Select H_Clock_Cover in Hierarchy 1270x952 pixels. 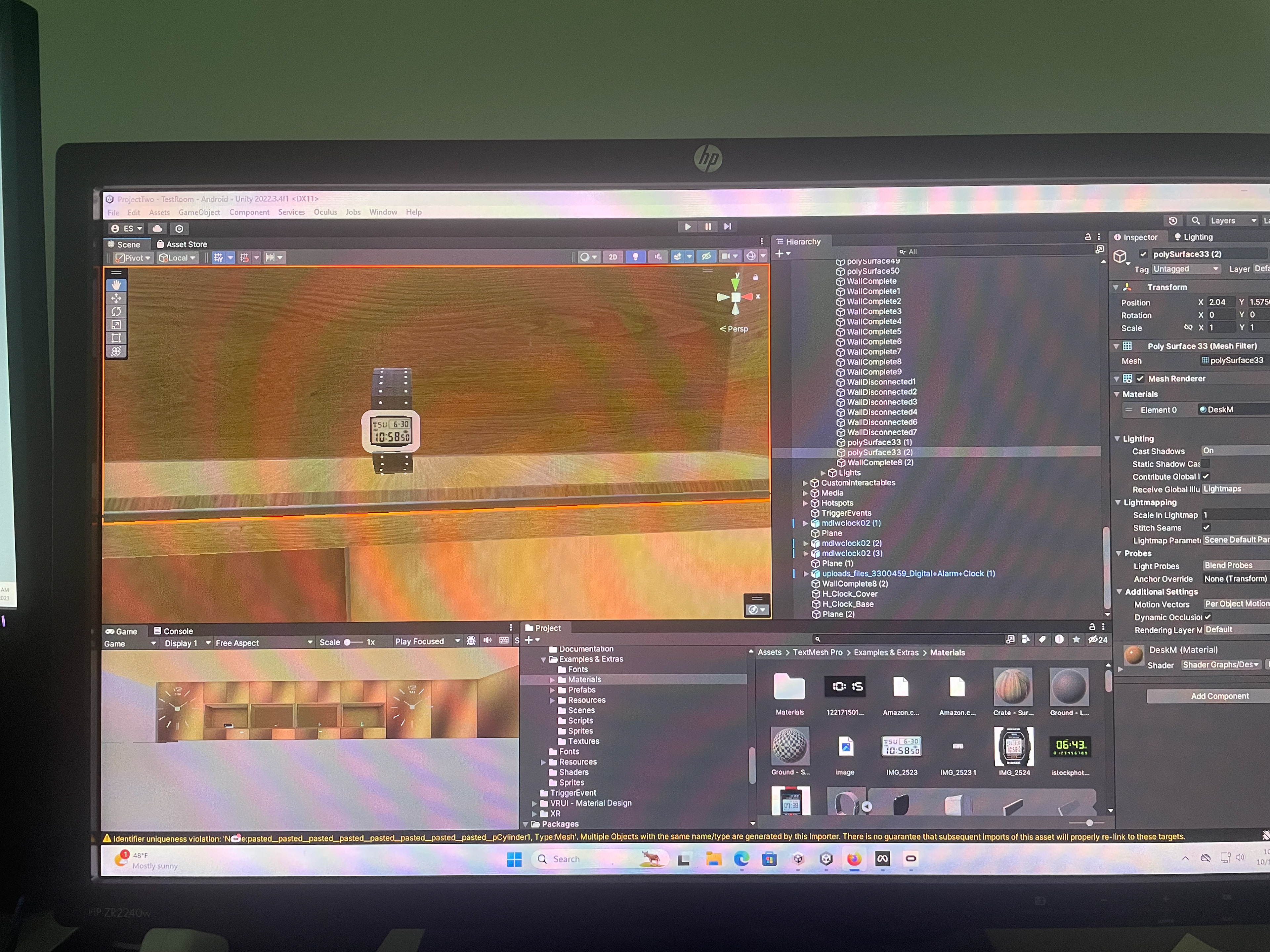[x=850, y=594]
